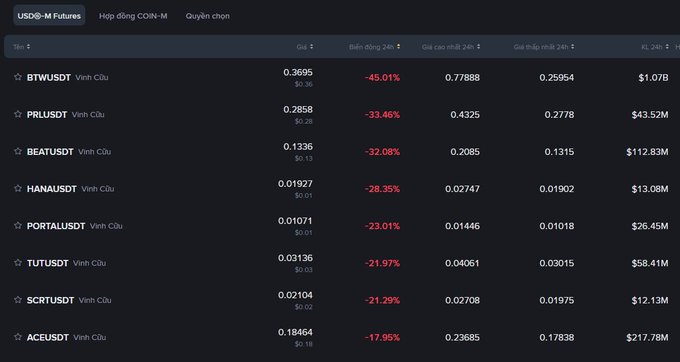
Task: Click ACEUSDT price 0.18464
Action: pos(295,332)
